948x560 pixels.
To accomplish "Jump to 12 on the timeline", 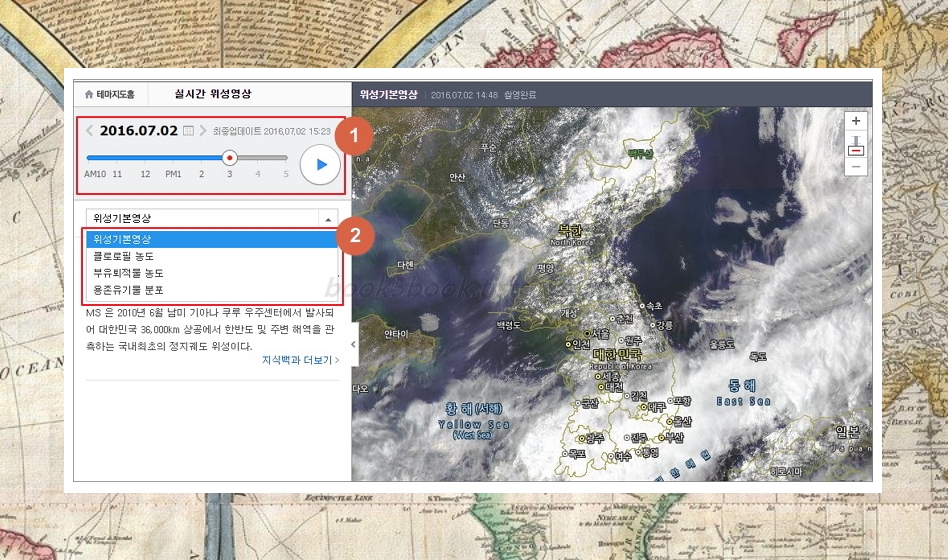I will pos(145,174).
